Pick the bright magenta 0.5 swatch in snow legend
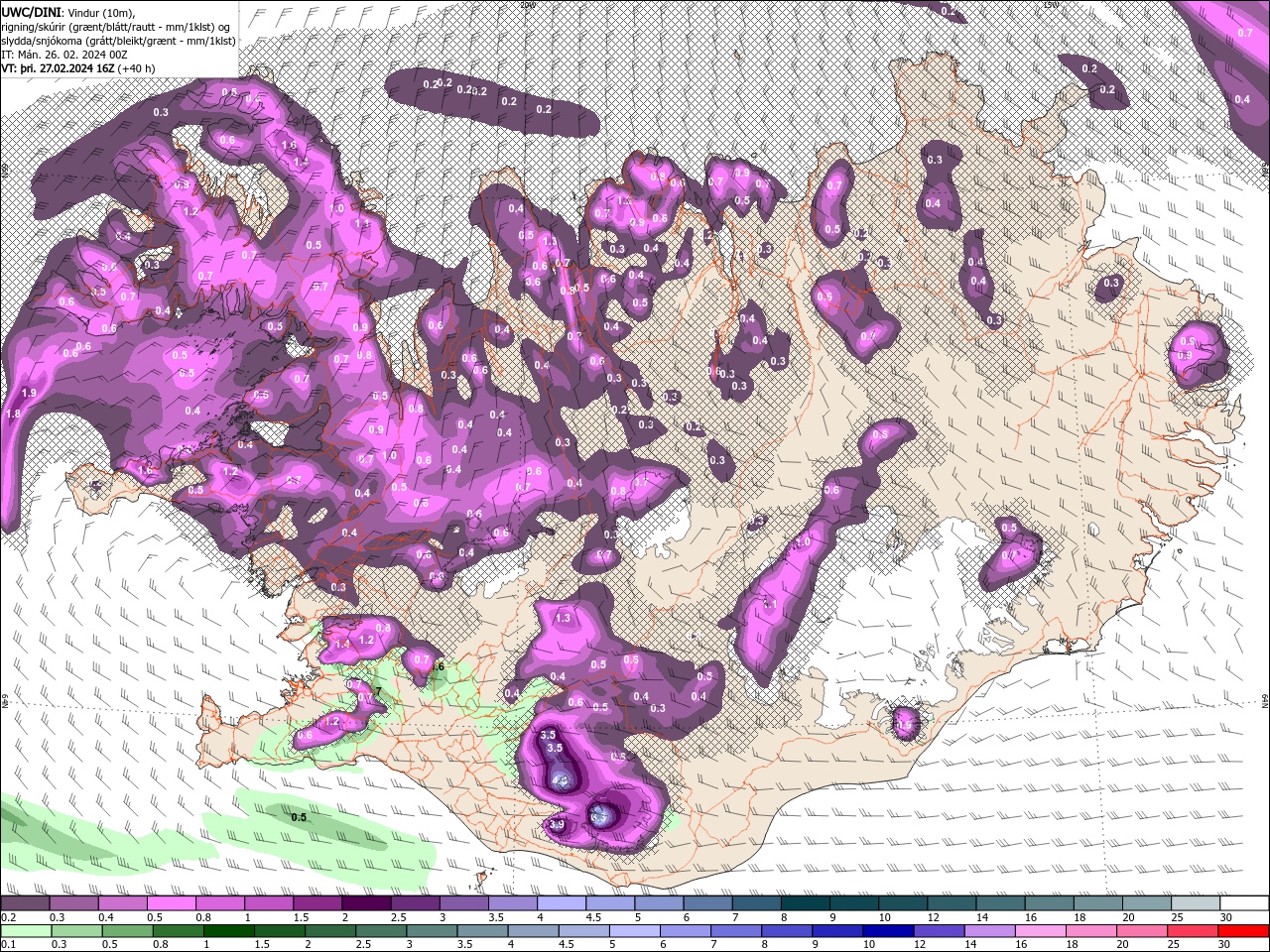 [x=171, y=903]
